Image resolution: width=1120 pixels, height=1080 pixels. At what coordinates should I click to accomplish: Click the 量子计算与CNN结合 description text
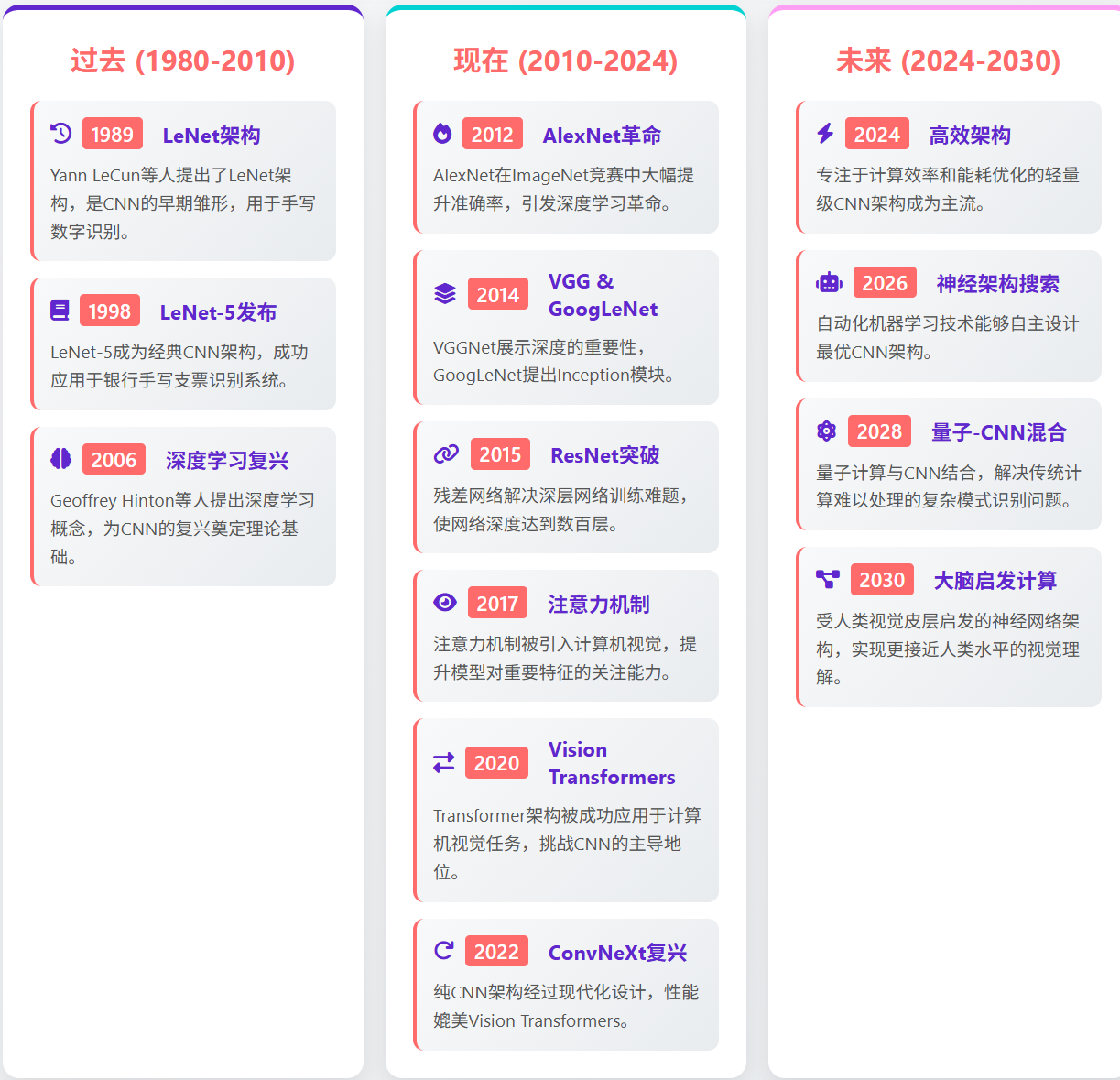(x=949, y=485)
